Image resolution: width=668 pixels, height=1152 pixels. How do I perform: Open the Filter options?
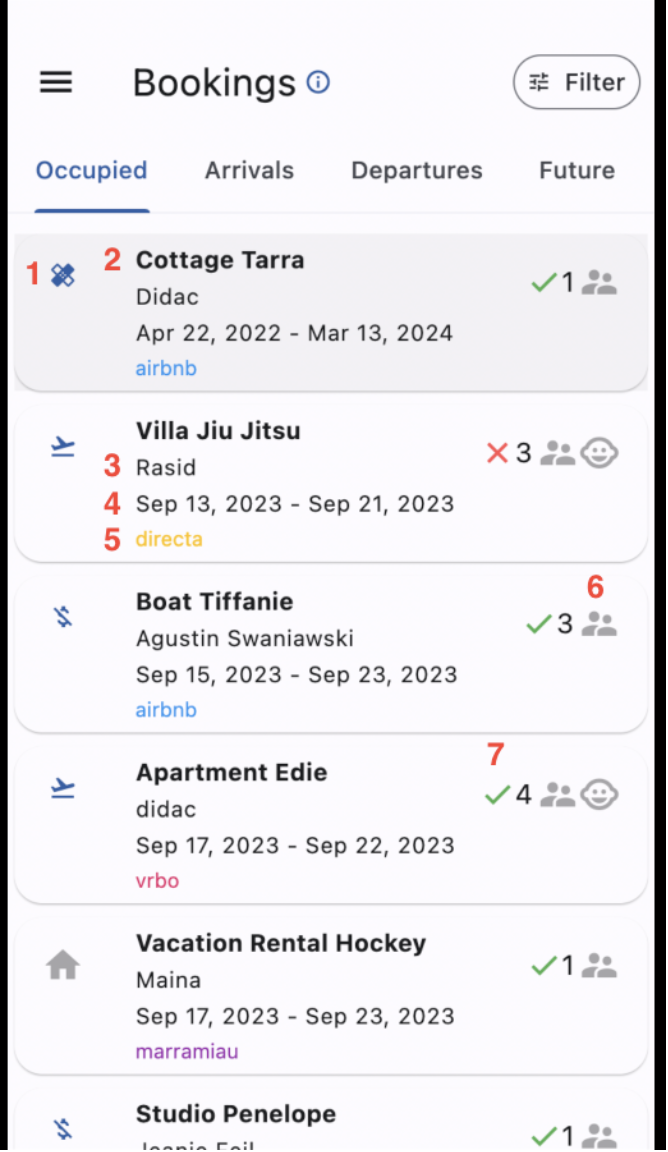[576, 82]
